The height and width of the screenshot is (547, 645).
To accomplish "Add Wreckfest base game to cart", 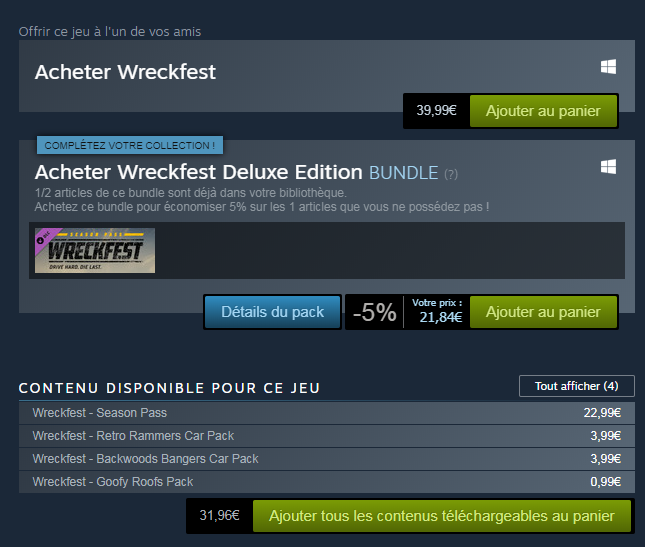I will (543, 111).
